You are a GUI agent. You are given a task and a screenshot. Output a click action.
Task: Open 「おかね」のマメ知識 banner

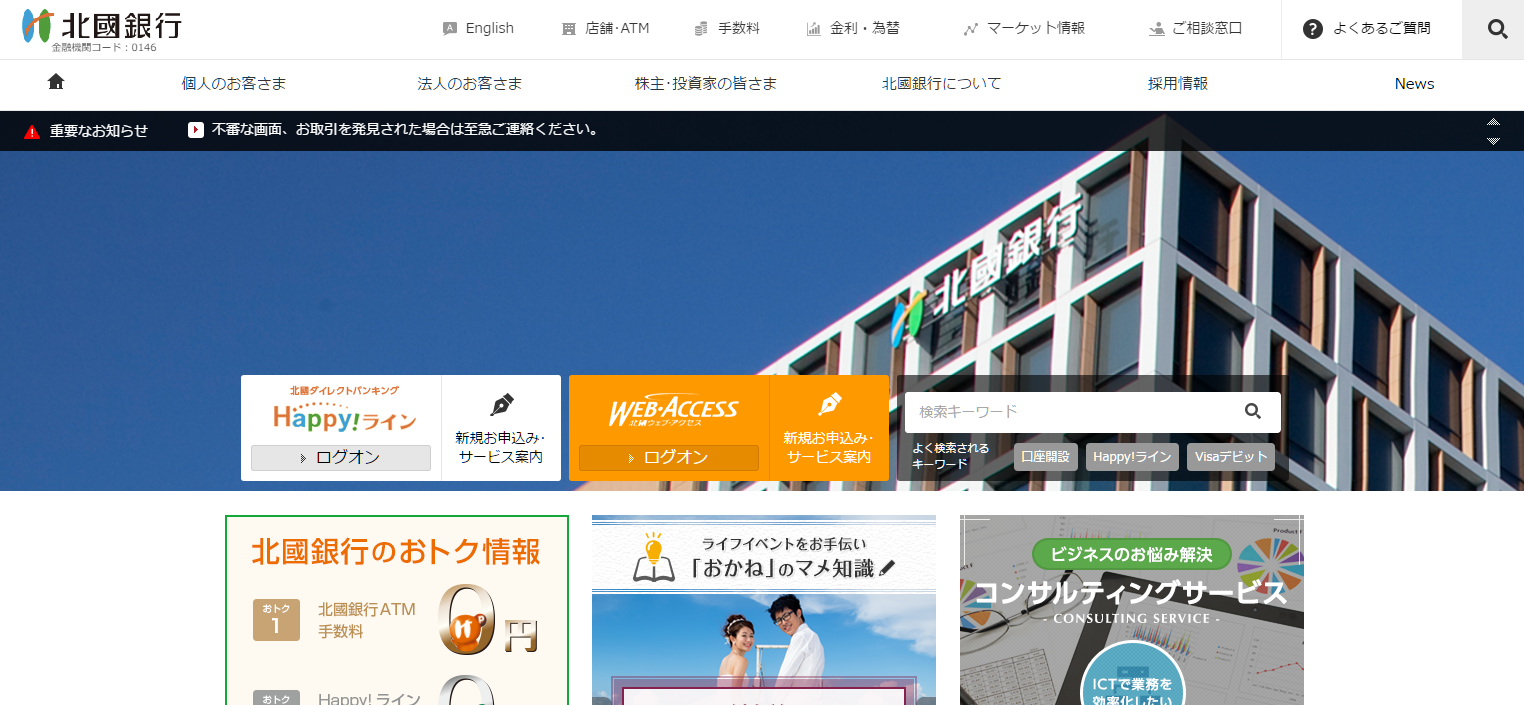coord(764,610)
